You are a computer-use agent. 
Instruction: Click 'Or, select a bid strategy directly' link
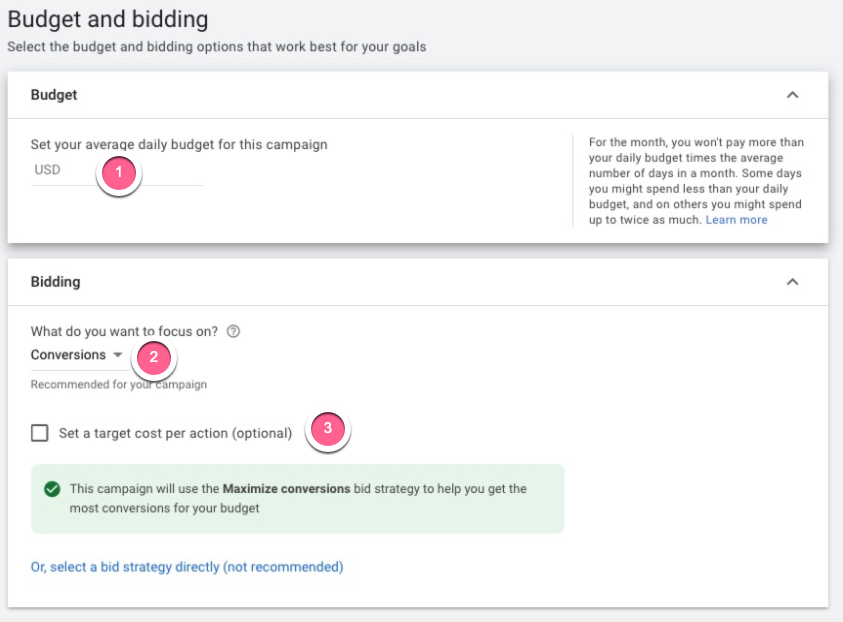(x=187, y=567)
